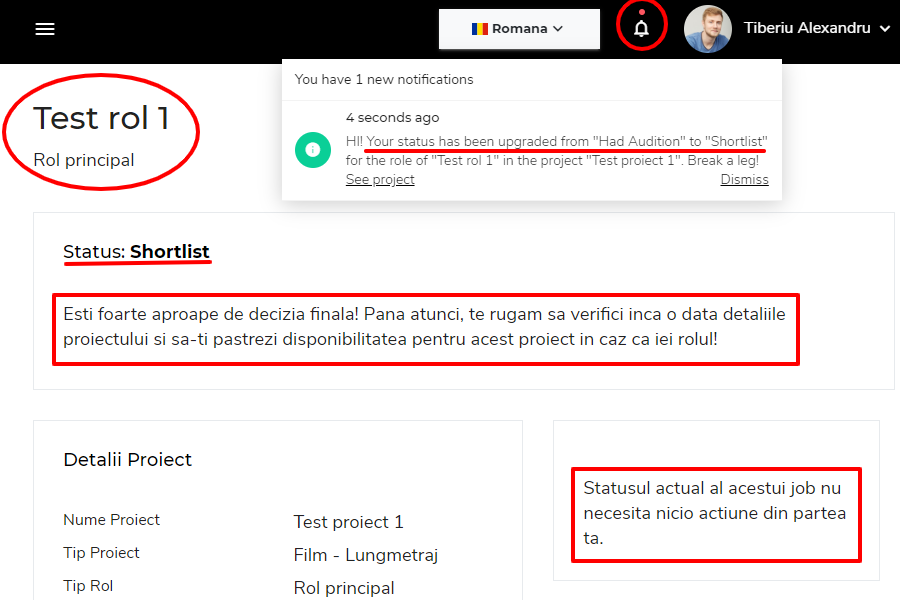Click the Romanian flag icon
Screen dimensions: 900x600
[480, 29]
